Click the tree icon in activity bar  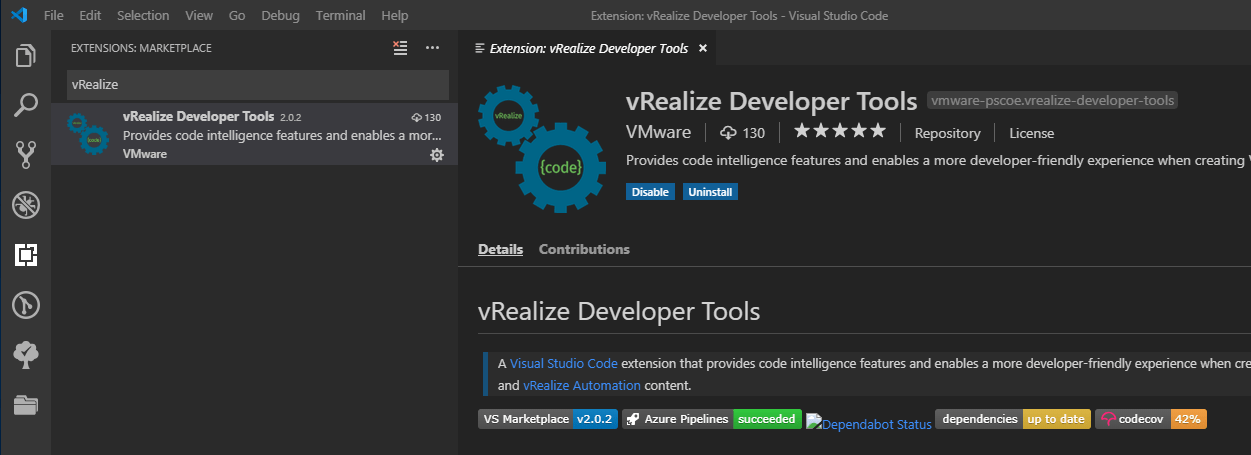pyautogui.click(x=25, y=354)
